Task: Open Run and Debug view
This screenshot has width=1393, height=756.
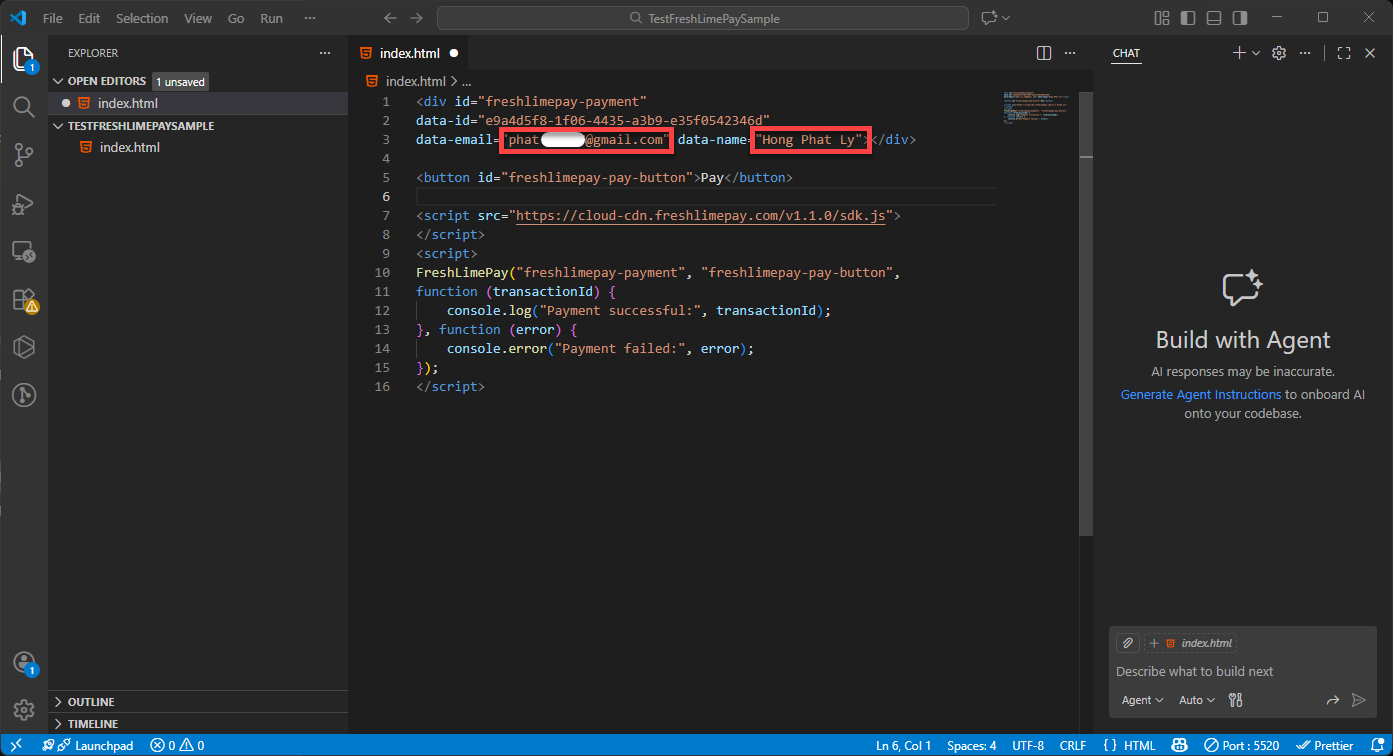Action: tap(24, 203)
